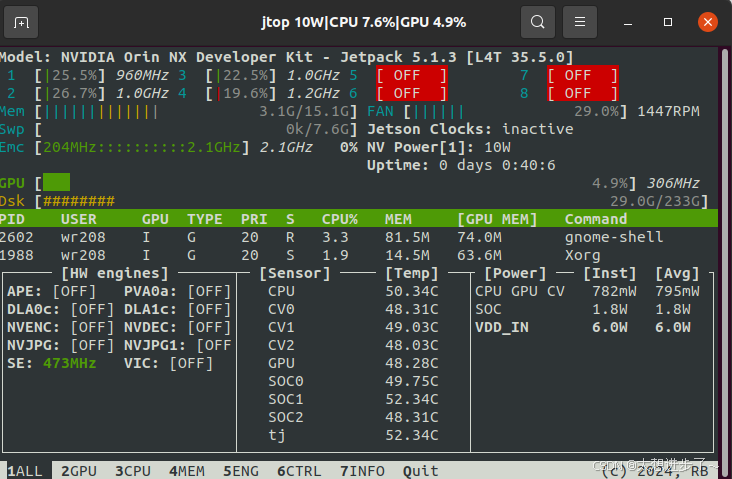Switch to the 1ALL page
Image resolution: width=732 pixels, height=479 pixels.
click(x=25, y=471)
